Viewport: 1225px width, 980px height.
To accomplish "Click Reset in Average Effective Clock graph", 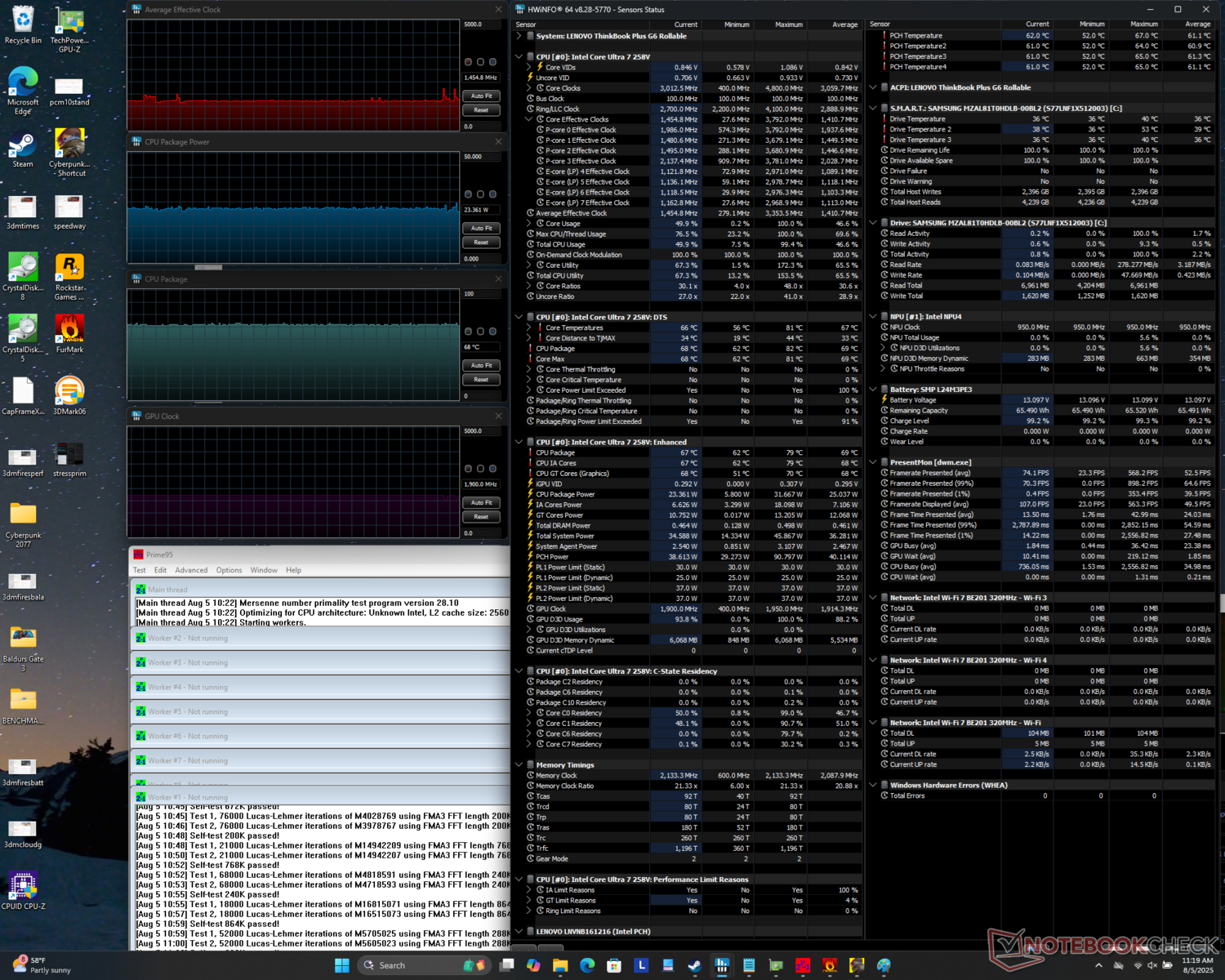I will pos(481,110).
